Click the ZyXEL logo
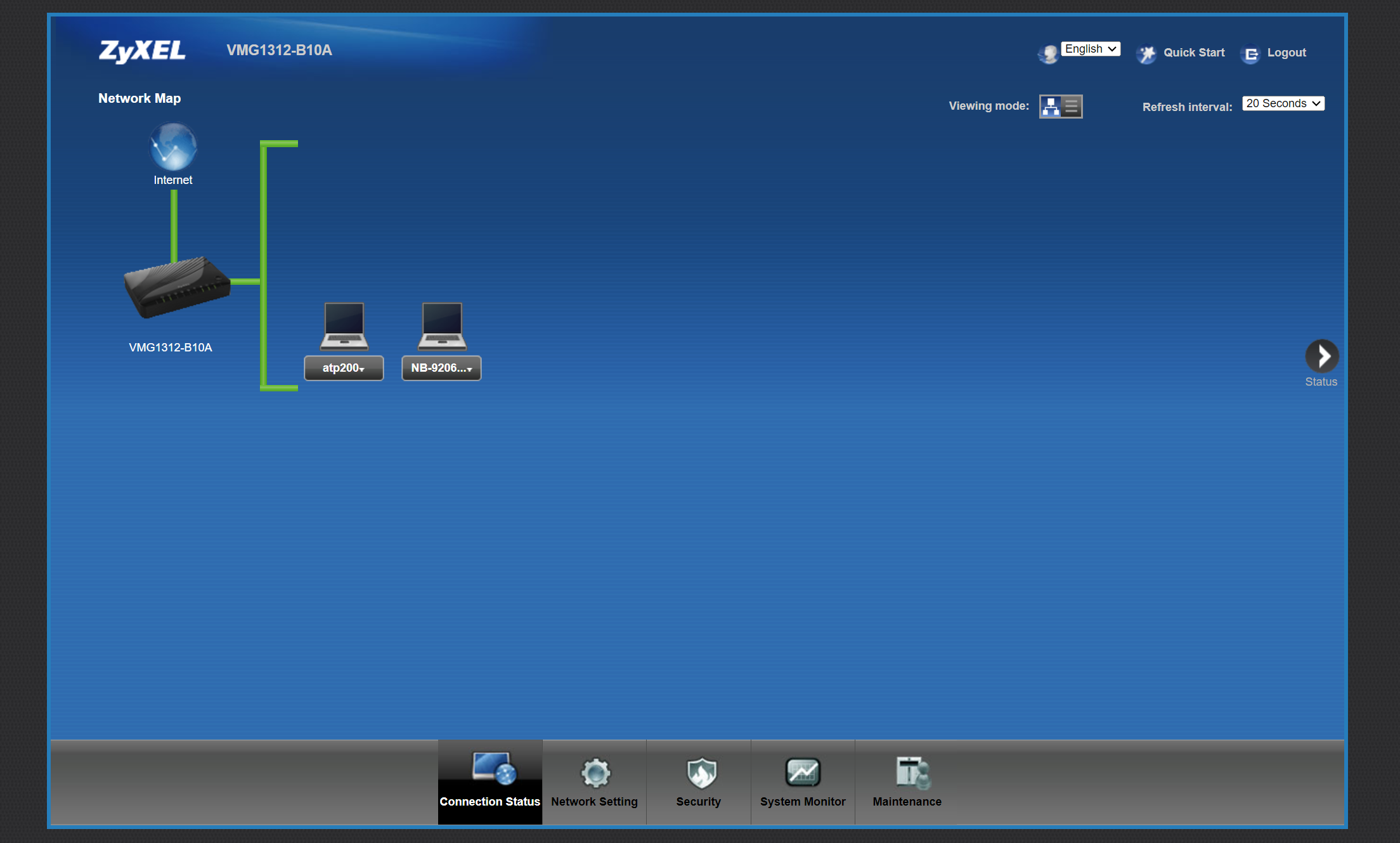The image size is (1400, 843). [x=142, y=51]
